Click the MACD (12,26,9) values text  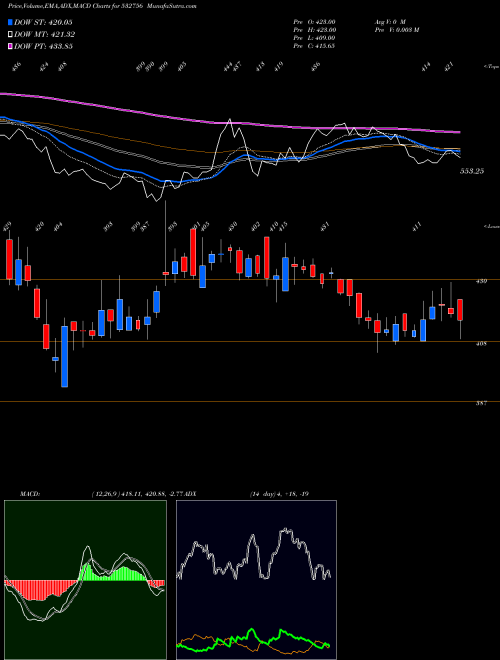click(x=138, y=494)
